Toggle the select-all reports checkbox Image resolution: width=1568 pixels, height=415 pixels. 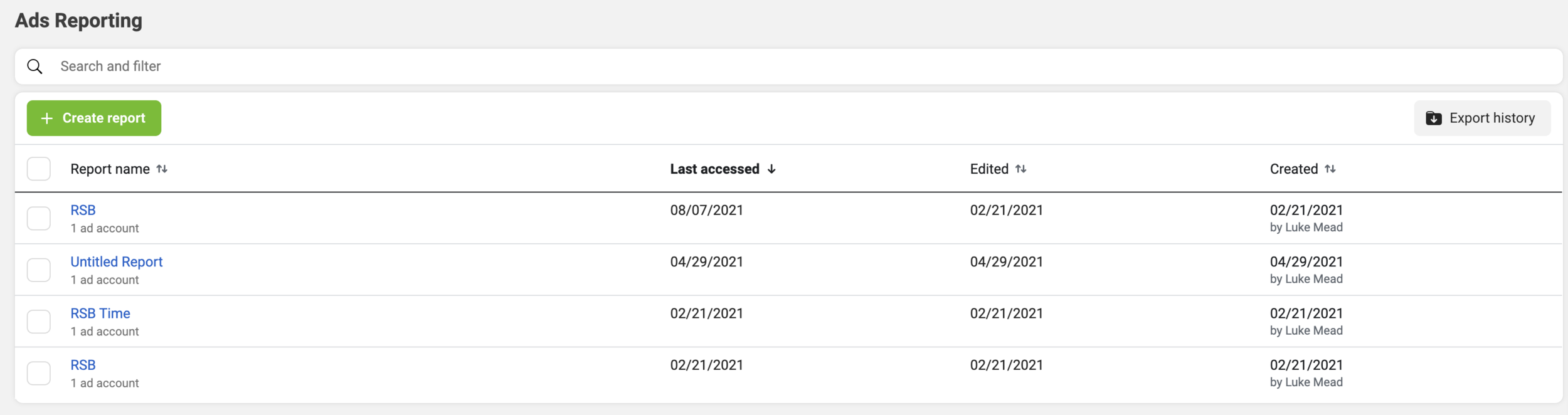pos(39,169)
